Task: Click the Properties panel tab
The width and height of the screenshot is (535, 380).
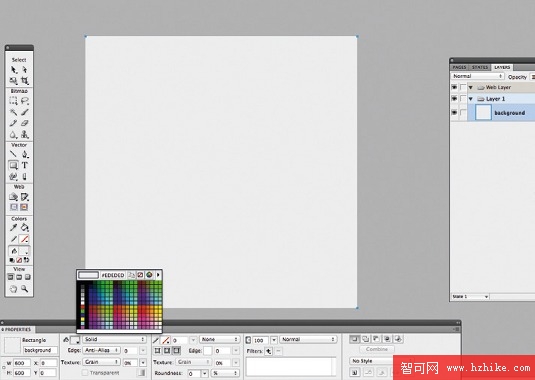Action: (x=17, y=330)
